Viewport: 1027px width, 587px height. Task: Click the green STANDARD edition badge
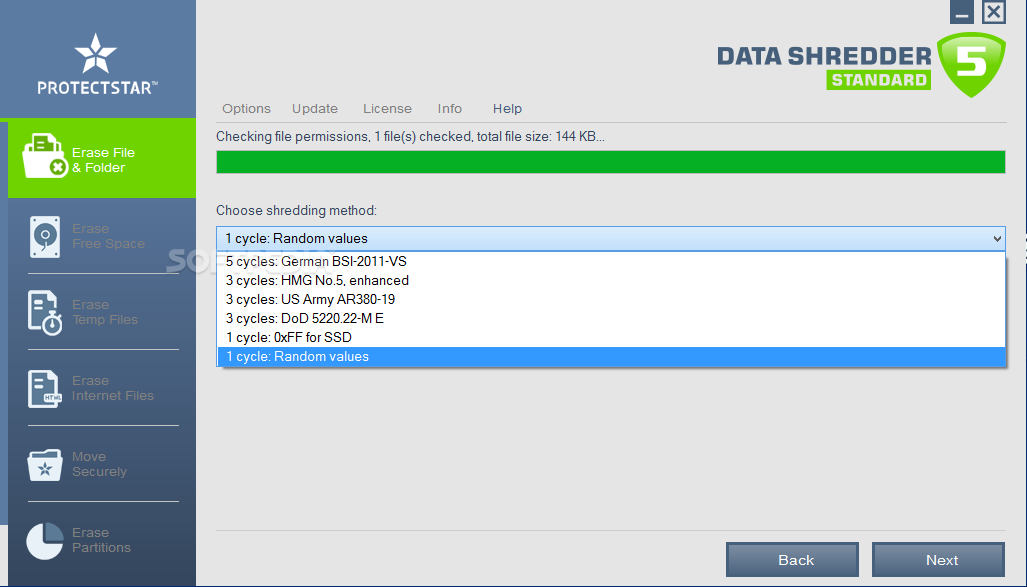coord(878,80)
